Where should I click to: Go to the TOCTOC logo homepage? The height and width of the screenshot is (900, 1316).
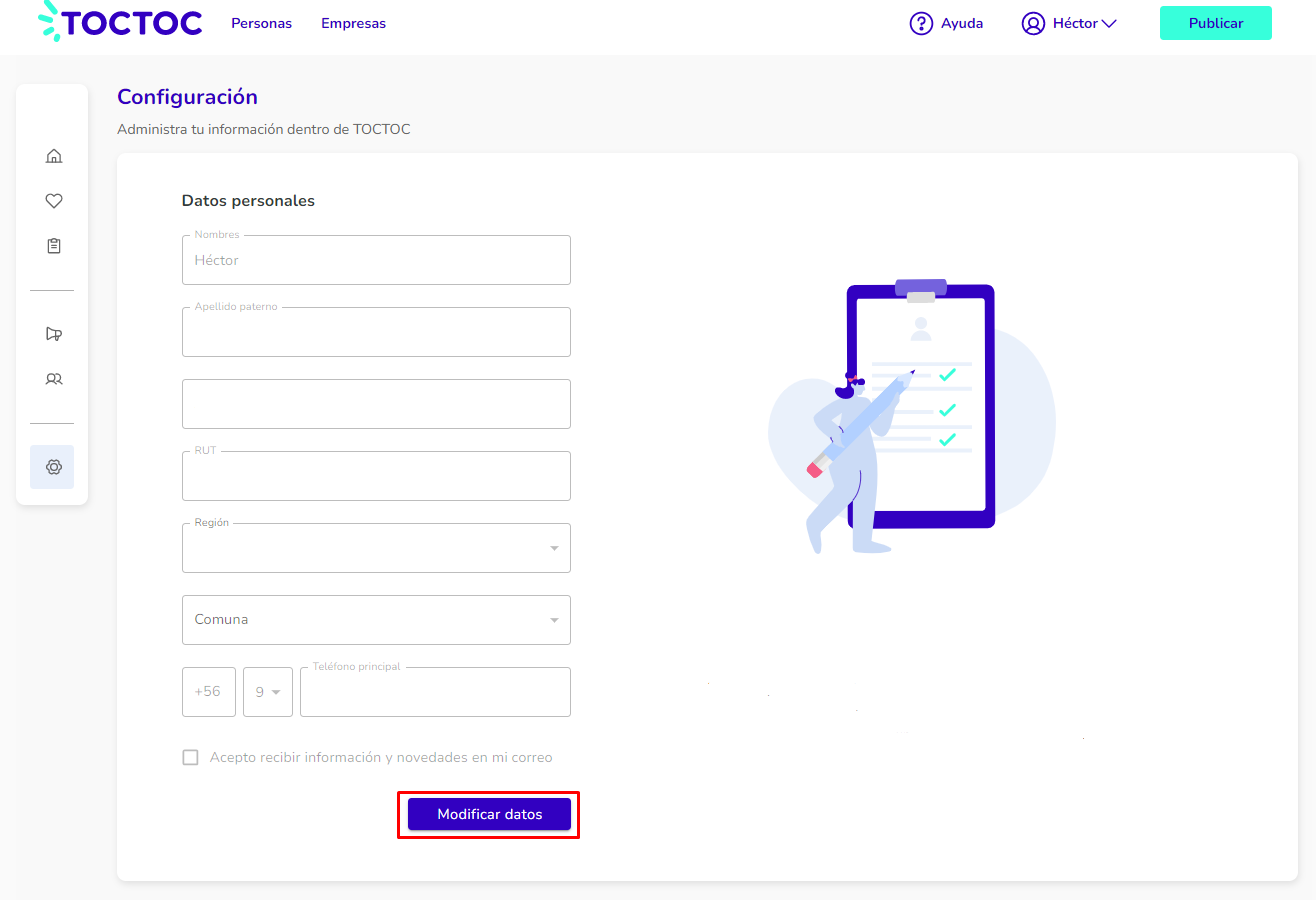click(x=120, y=22)
